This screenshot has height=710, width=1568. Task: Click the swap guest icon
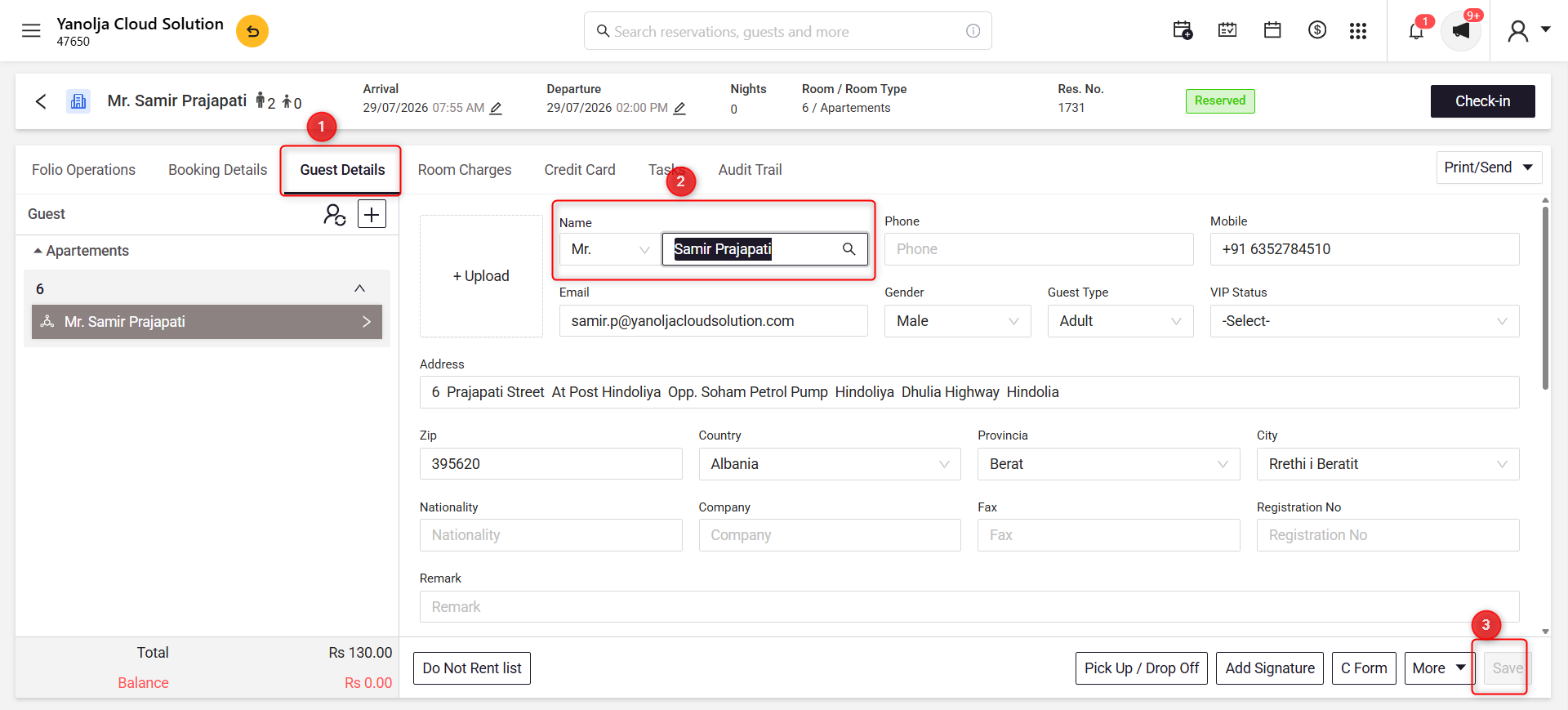335,214
